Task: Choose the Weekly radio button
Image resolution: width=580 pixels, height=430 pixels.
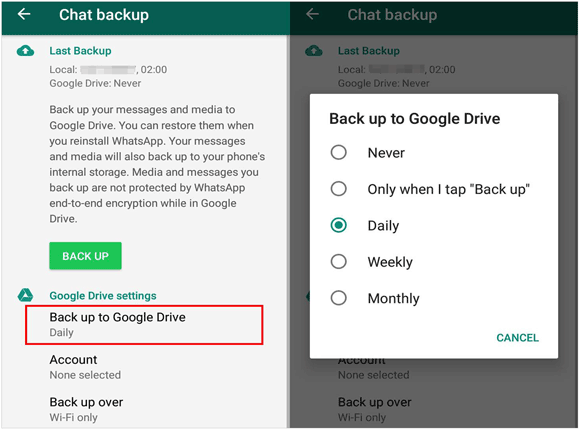Action: 338,261
